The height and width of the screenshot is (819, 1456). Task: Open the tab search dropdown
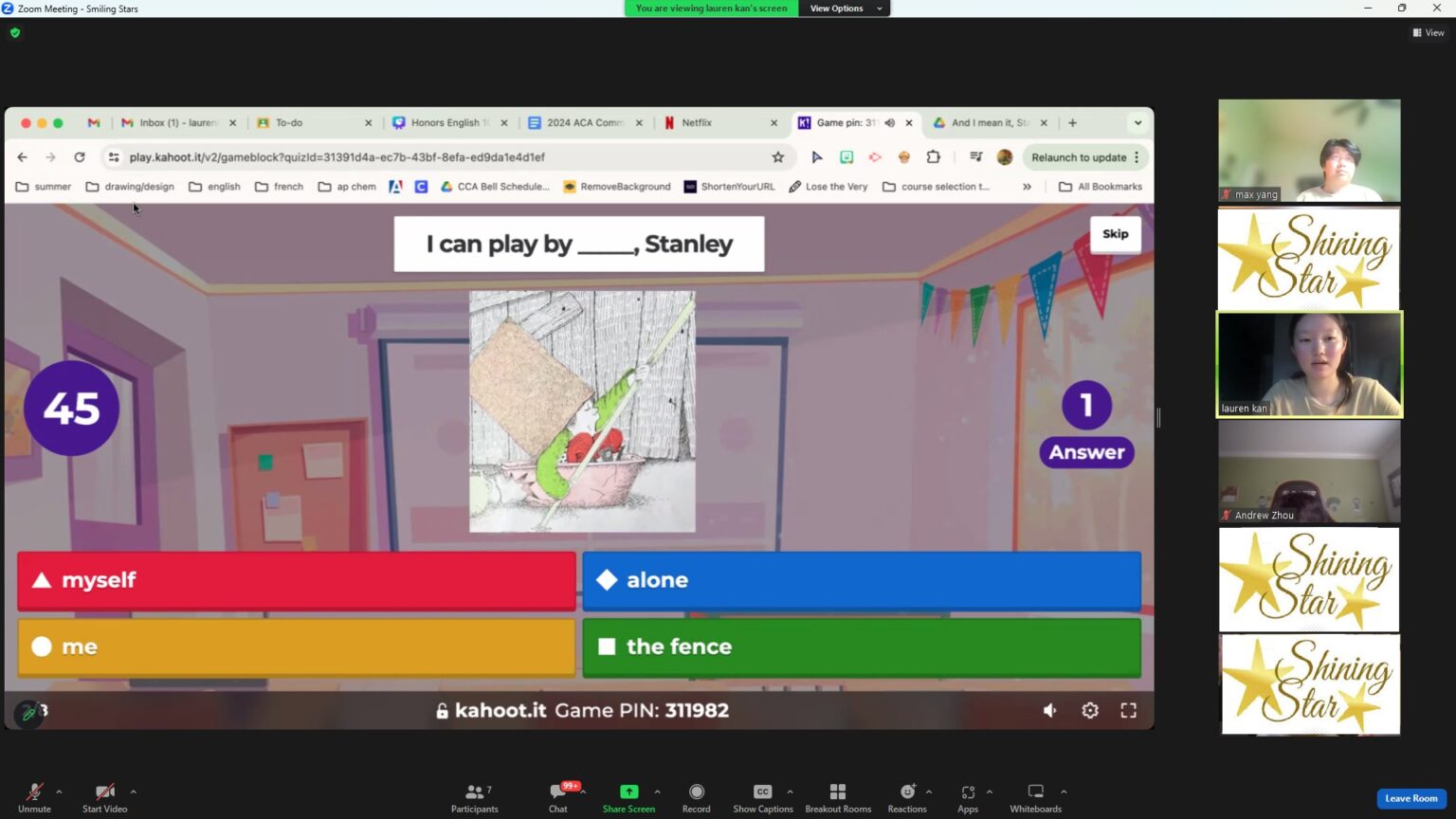[1137, 123]
